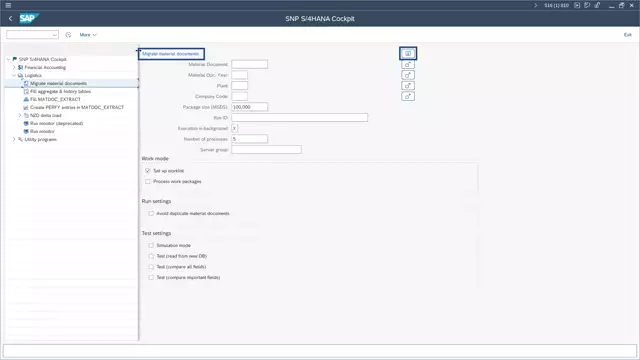Click the Server group input field
The width and height of the screenshot is (640, 360).
[267, 150]
